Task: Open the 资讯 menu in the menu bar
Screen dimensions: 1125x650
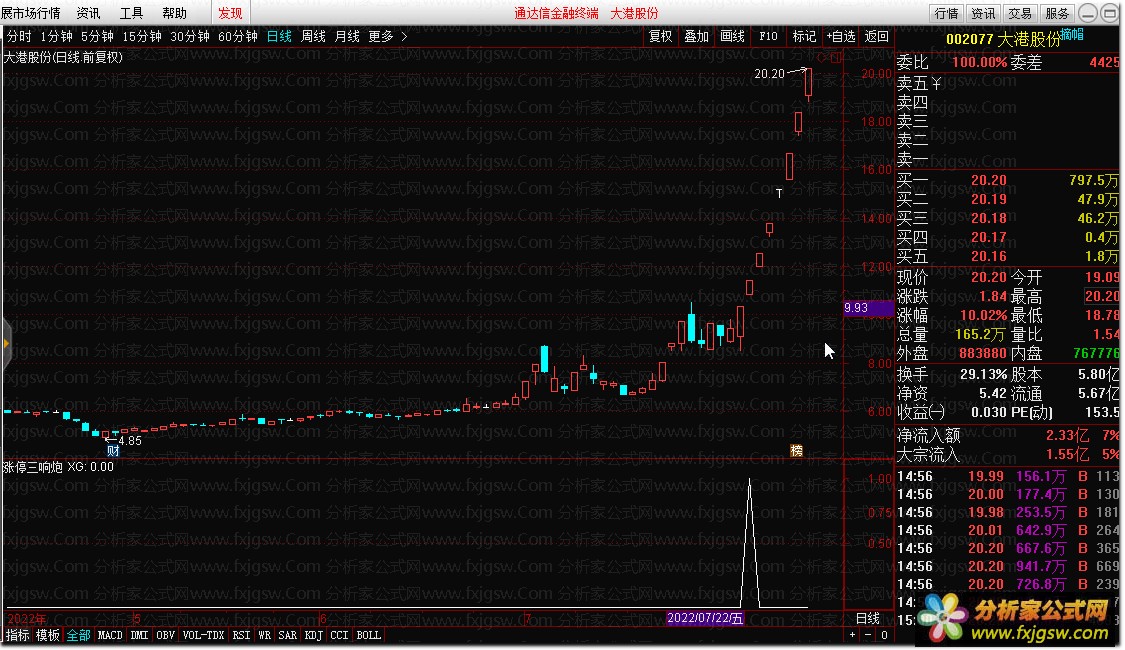Action: [88, 13]
